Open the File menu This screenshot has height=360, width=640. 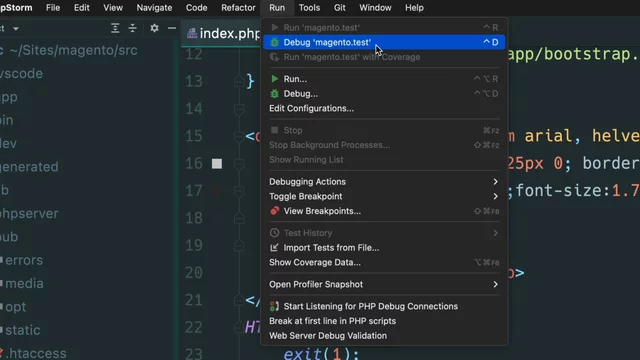pos(53,8)
